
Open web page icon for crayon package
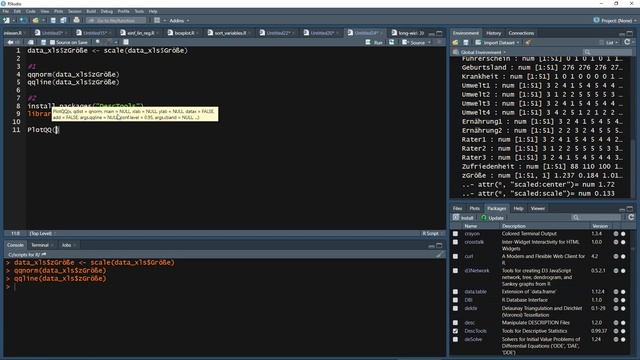616,234
